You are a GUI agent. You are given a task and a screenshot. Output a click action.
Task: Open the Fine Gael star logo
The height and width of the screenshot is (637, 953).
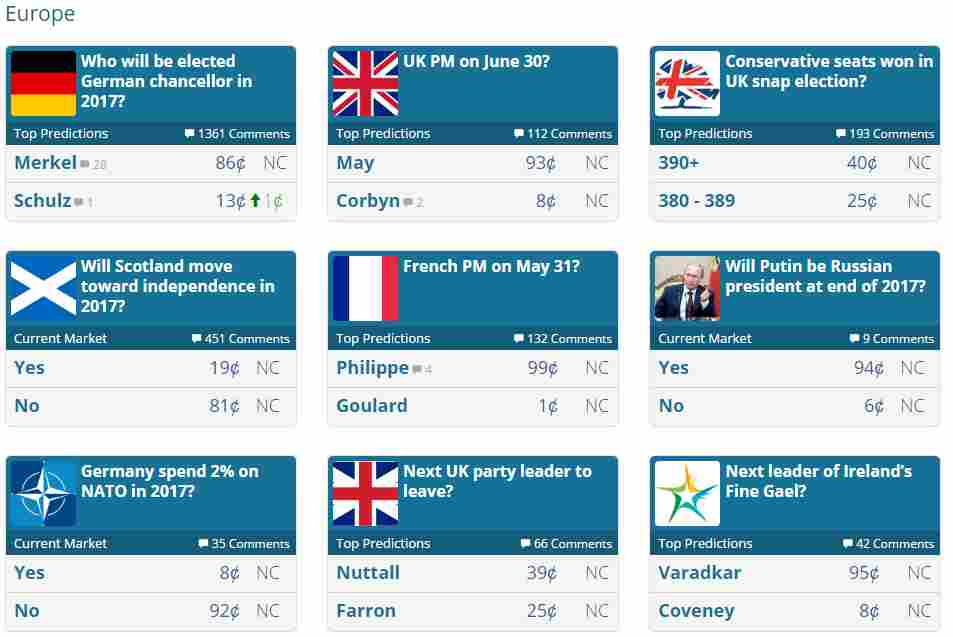click(x=687, y=493)
